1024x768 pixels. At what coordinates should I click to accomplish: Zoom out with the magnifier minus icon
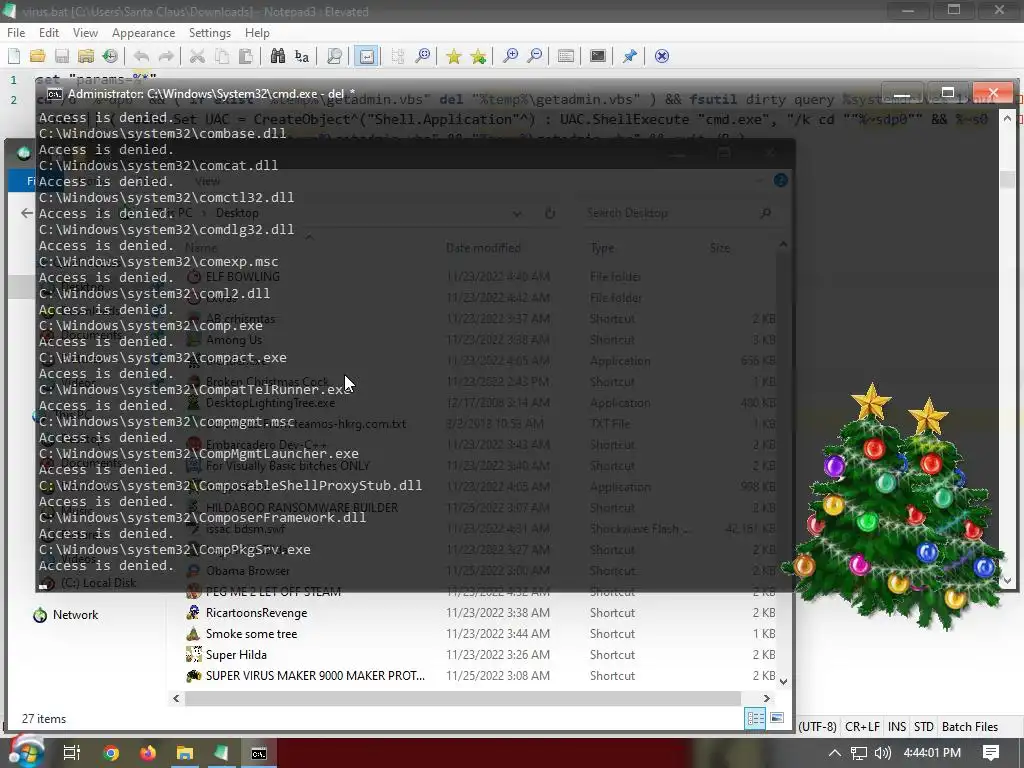click(534, 56)
